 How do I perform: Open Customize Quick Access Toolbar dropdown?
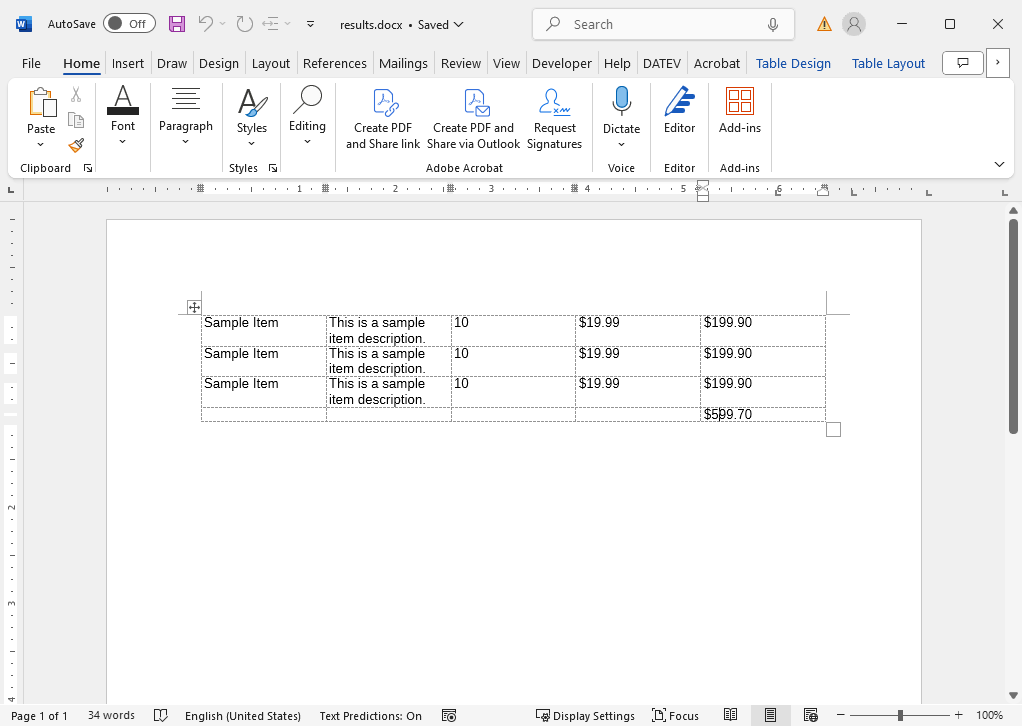point(311,24)
